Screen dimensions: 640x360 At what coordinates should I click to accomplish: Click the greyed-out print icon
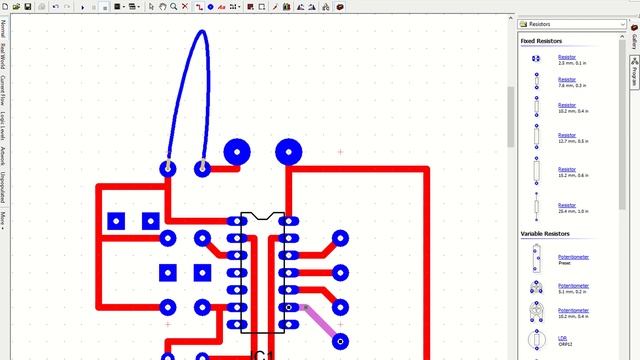pos(42,7)
